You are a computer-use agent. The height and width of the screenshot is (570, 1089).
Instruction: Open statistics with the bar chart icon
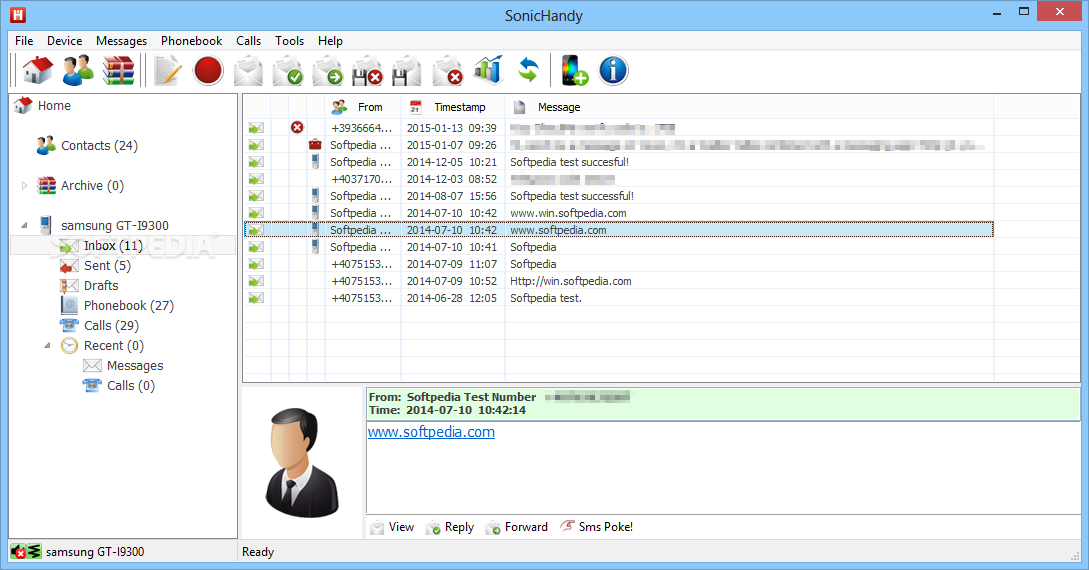pyautogui.click(x=488, y=70)
